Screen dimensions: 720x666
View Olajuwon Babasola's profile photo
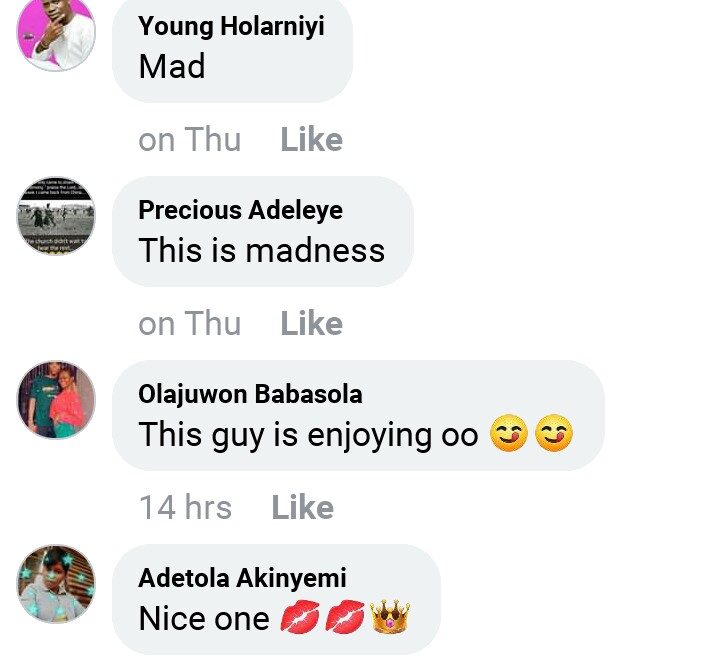tap(56, 401)
